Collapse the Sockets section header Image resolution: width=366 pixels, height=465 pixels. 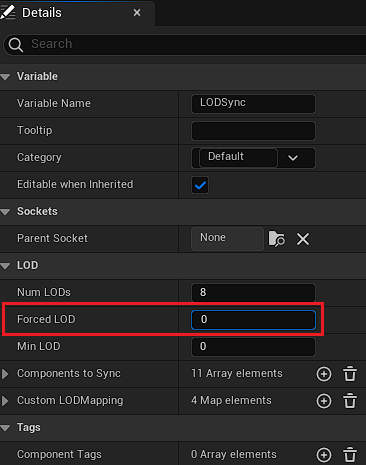pyautogui.click(x=5, y=212)
